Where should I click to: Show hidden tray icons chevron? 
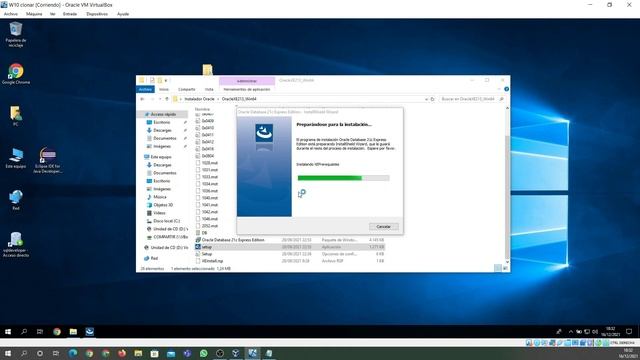(x=571, y=331)
